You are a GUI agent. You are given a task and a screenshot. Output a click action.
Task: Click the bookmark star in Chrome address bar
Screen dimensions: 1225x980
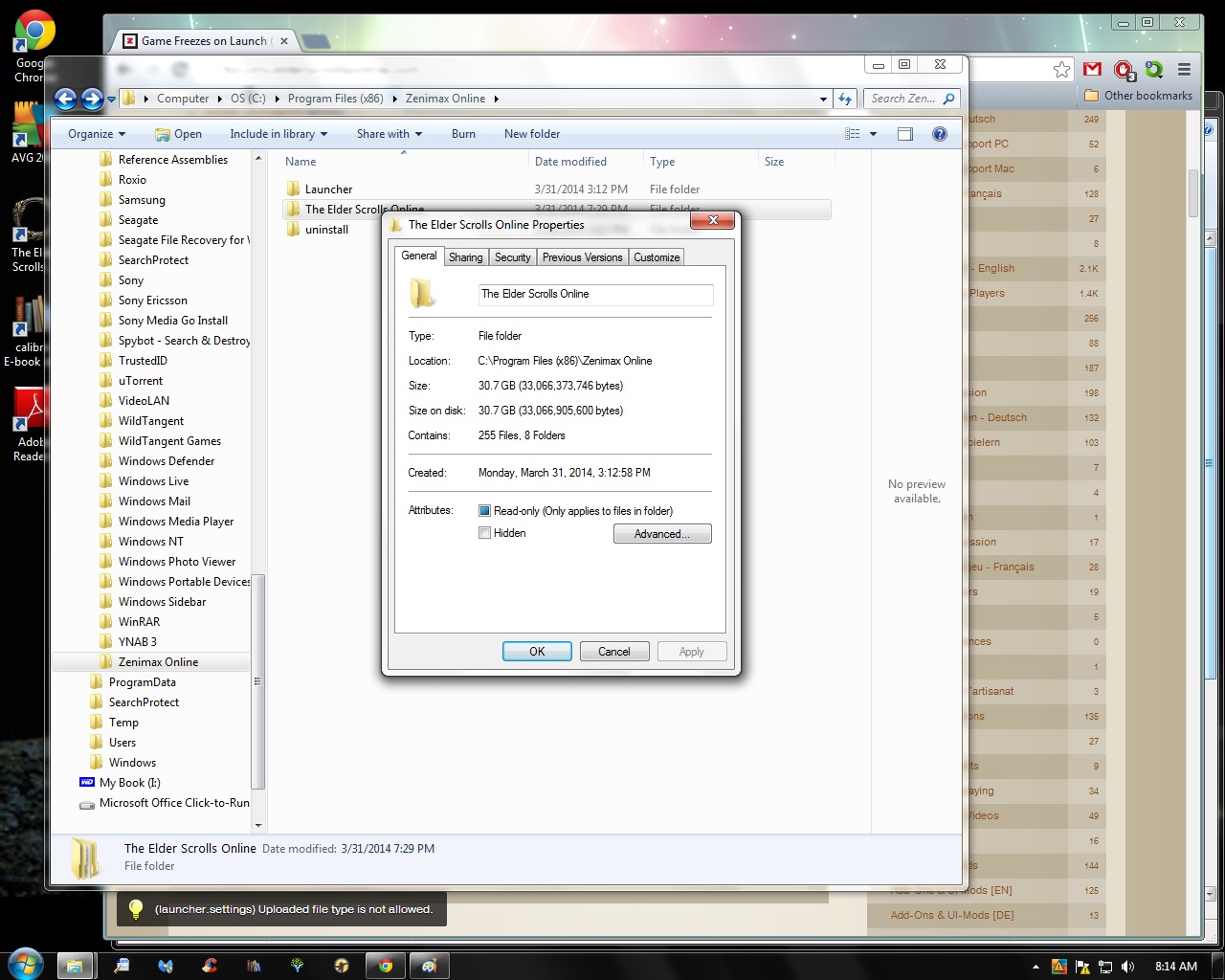1061,69
